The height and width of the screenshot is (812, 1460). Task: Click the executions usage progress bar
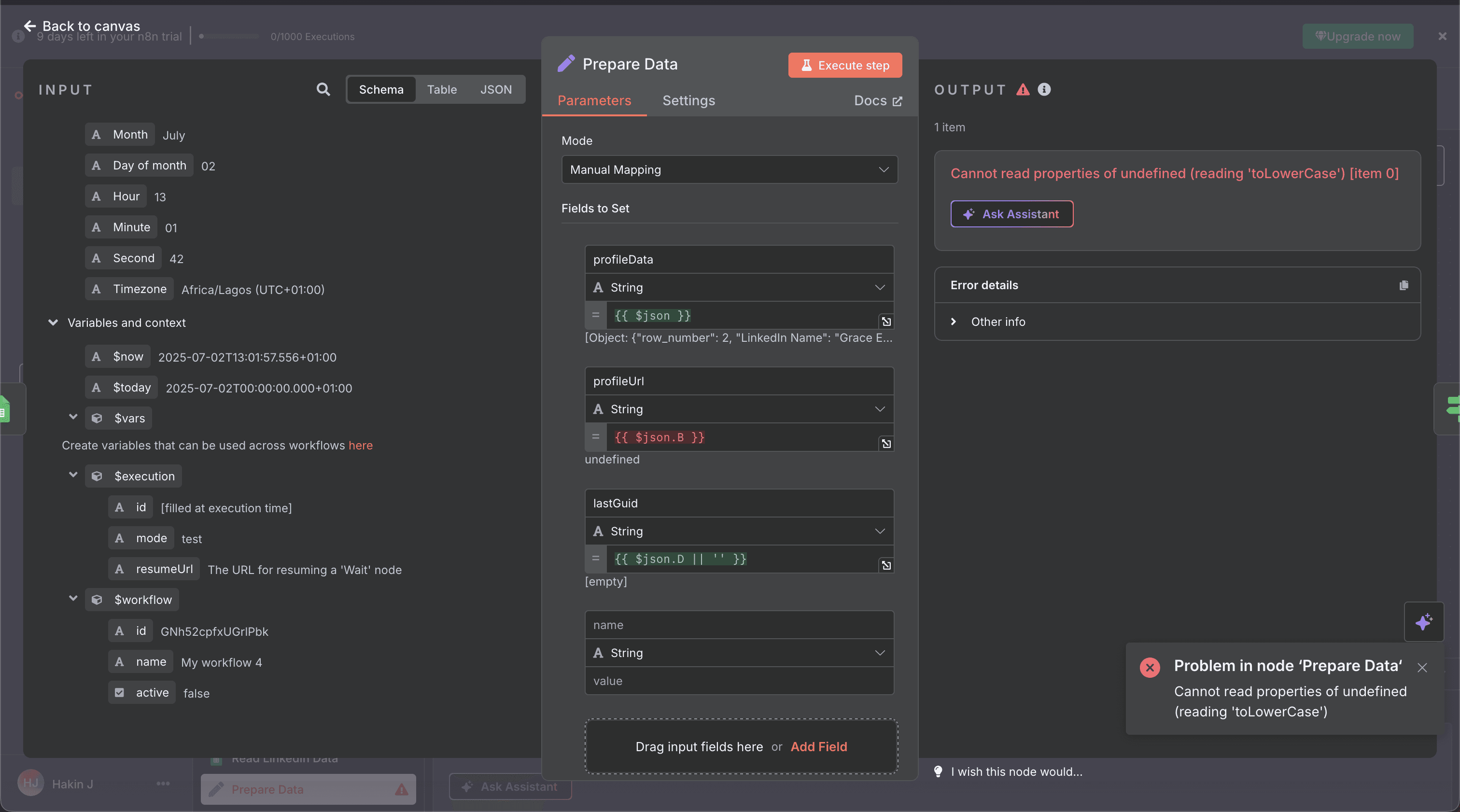tap(228, 36)
